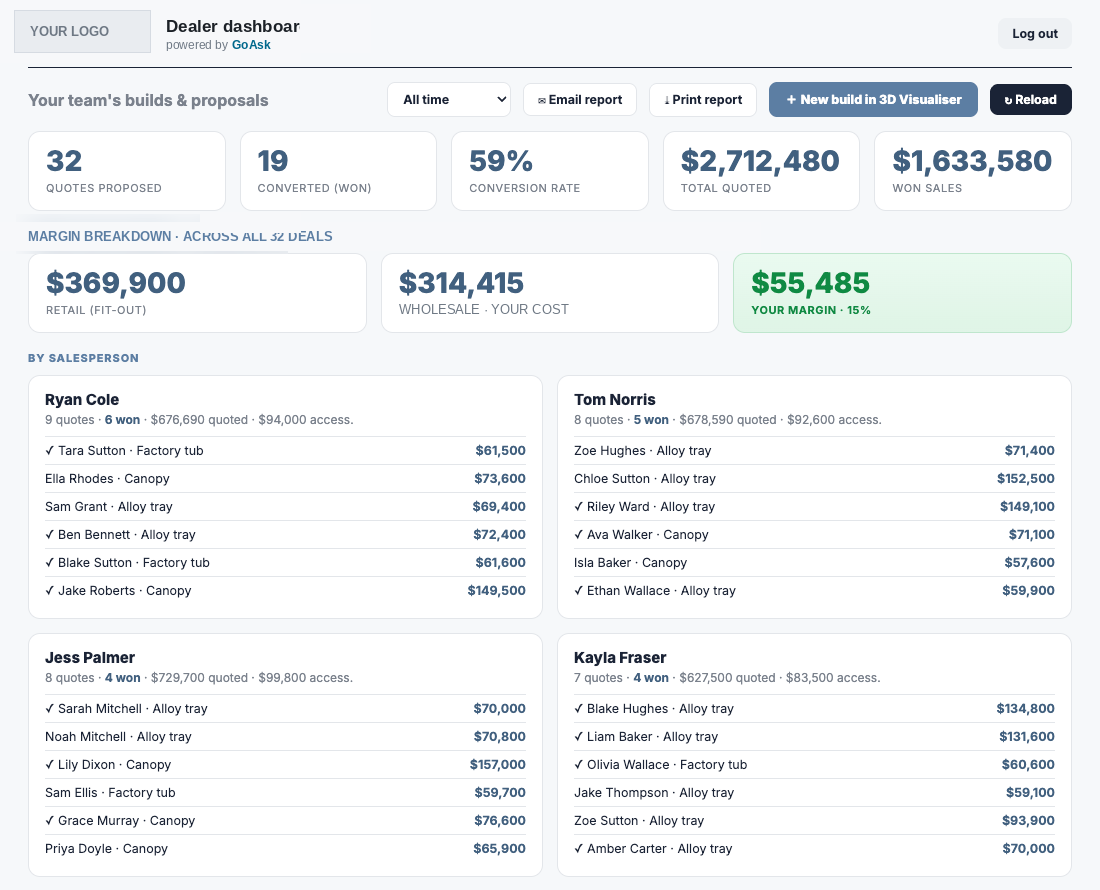Image resolution: width=1100 pixels, height=890 pixels.
Task: Open the Grace Murray · Canopy row
Action: (286, 821)
